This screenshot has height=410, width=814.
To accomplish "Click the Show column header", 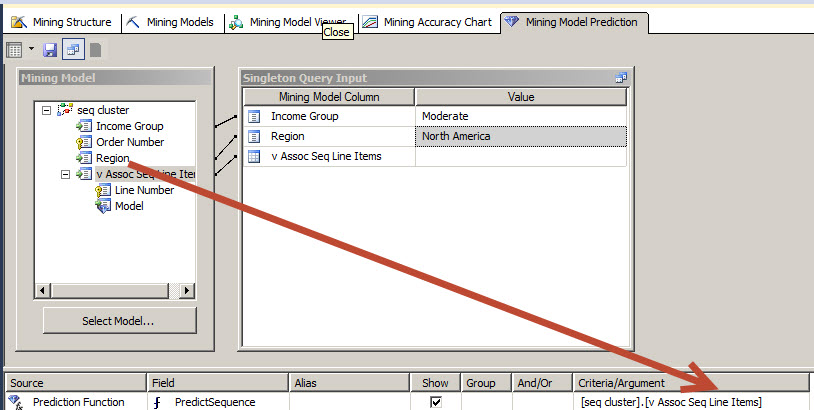I will (435, 383).
